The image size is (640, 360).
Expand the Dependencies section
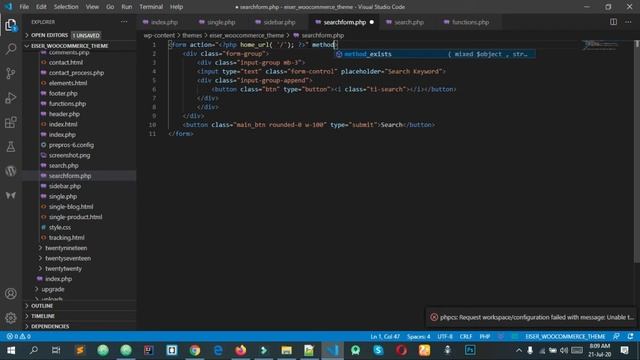click(50, 326)
